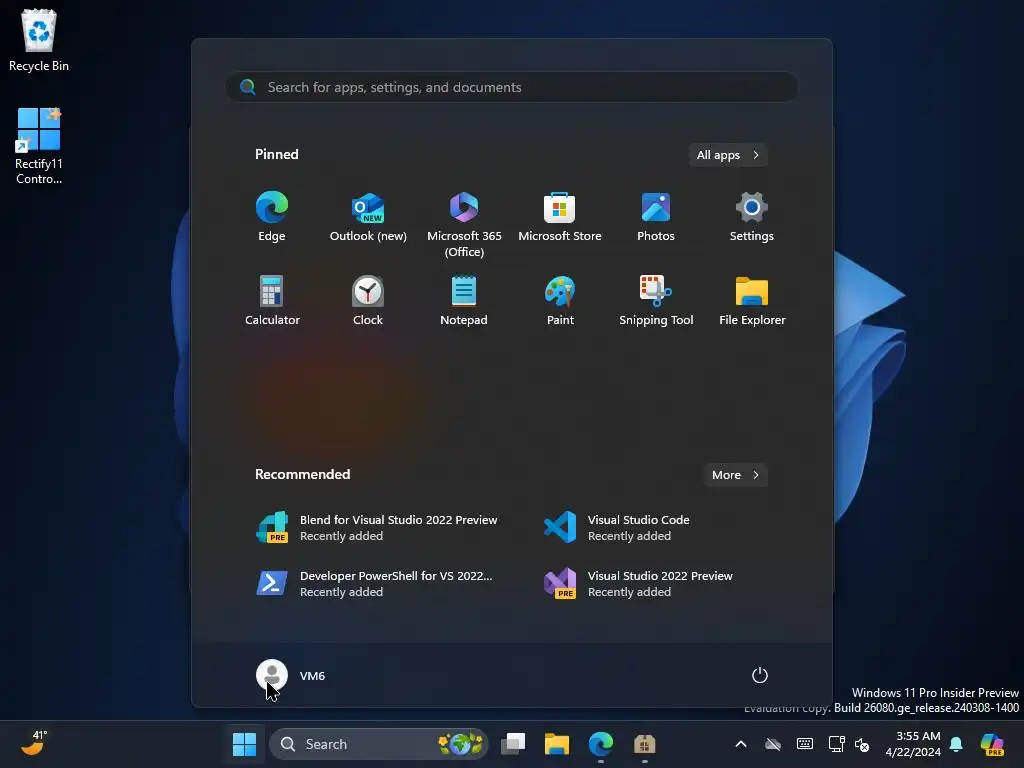Launch Visual Studio 2022 Preview
The image size is (1024, 768).
639,583
